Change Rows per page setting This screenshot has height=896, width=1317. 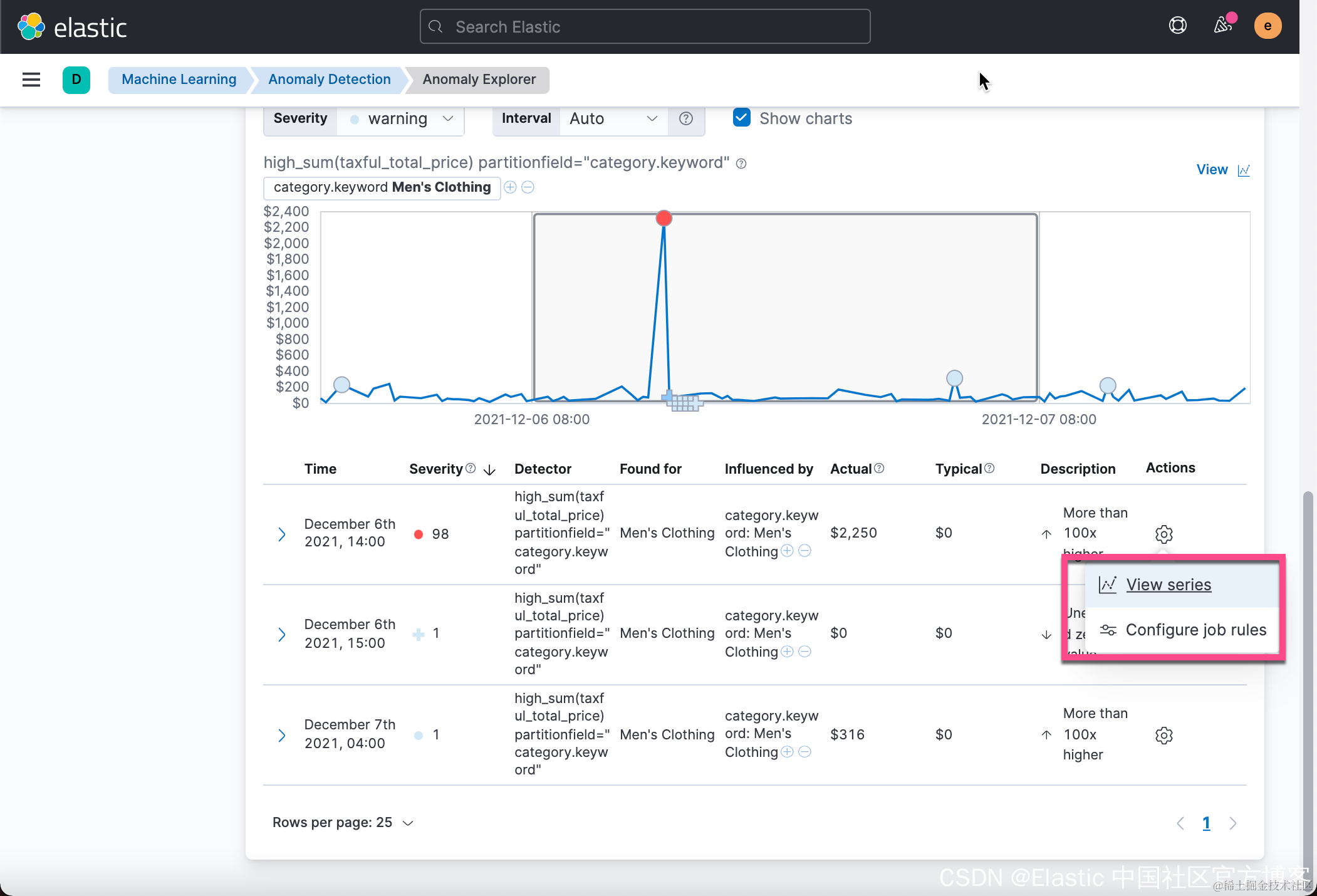(343, 823)
